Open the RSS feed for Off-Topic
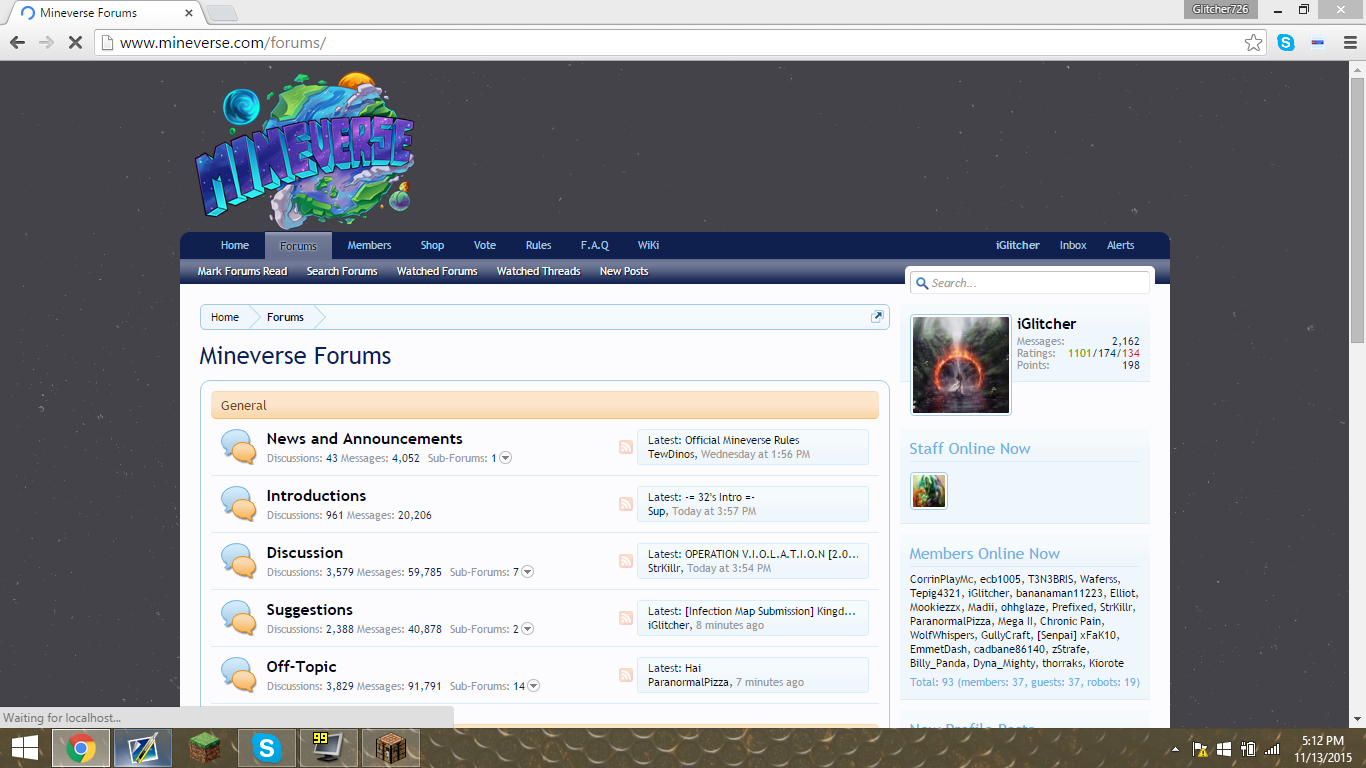Image resolution: width=1366 pixels, height=768 pixels. click(626, 675)
